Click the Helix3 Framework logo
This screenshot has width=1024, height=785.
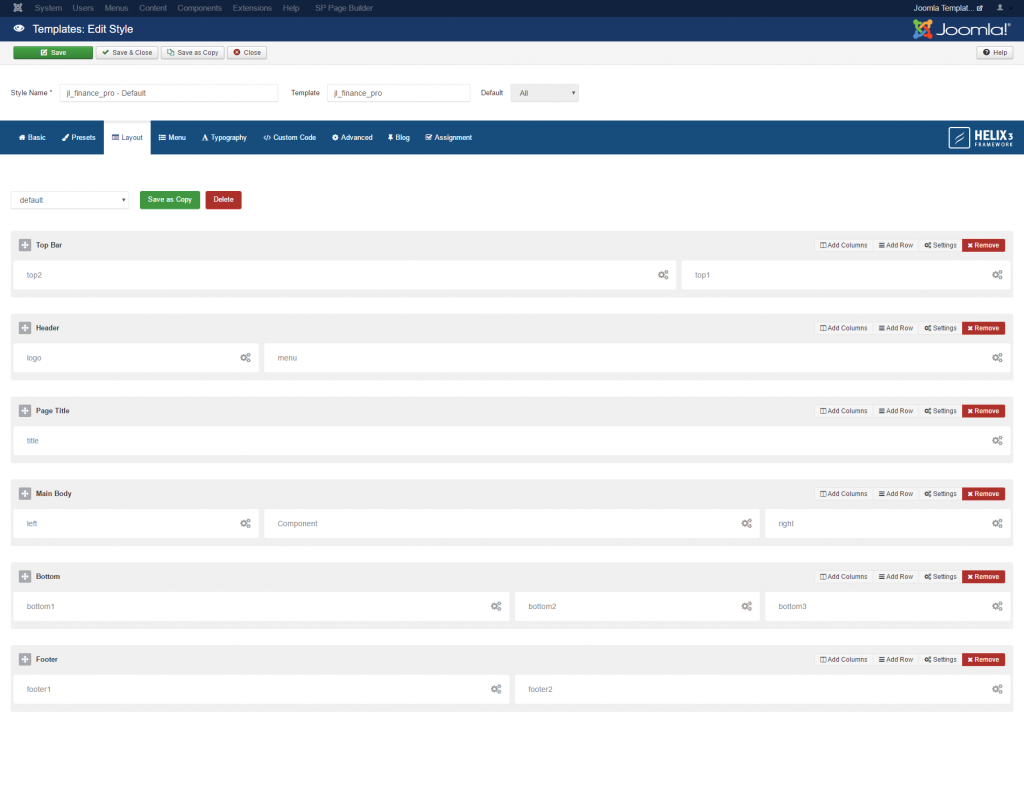coord(983,137)
